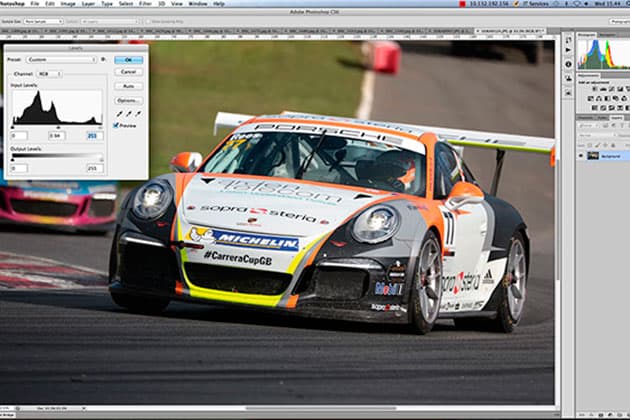This screenshot has width=630, height=420.
Task: Click the Auto button in Levels
Action: point(129,86)
